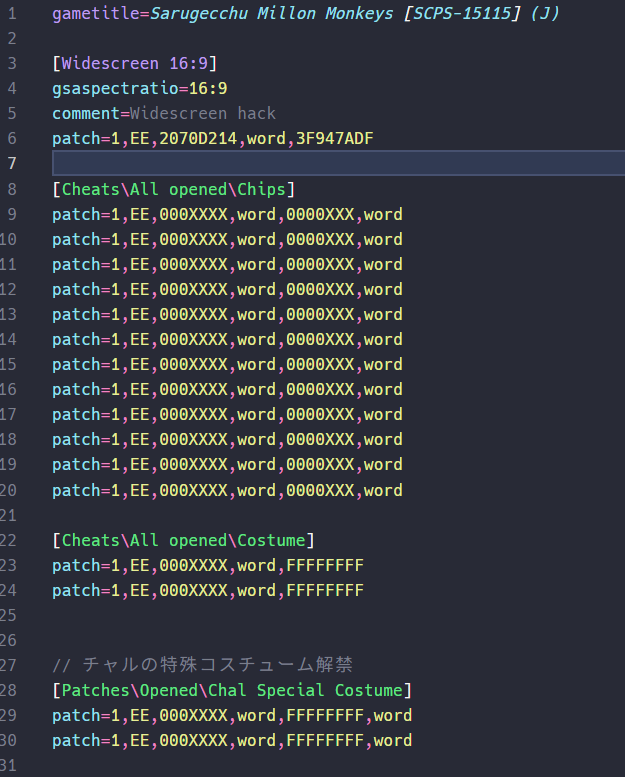Click the patch line on line 15
This screenshot has width=625, height=777.
(x=227, y=365)
